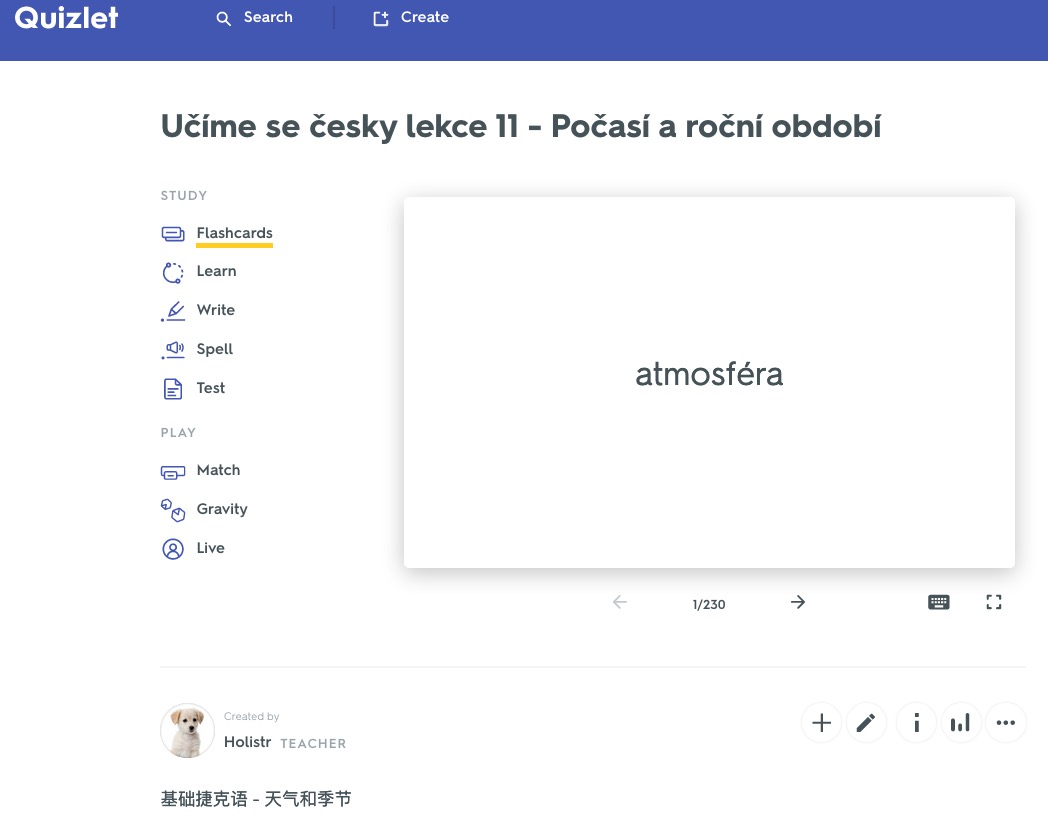Flip the atmosféra flashcard

tap(709, 382)
